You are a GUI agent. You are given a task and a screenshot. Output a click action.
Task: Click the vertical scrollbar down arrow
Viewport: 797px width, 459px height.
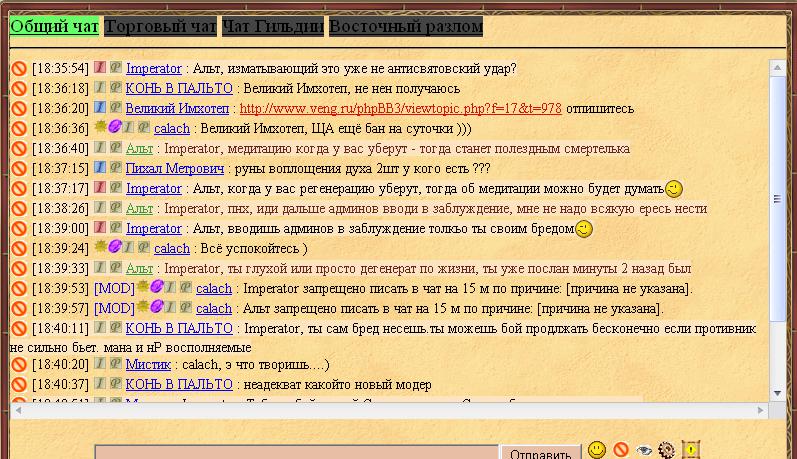778,393
